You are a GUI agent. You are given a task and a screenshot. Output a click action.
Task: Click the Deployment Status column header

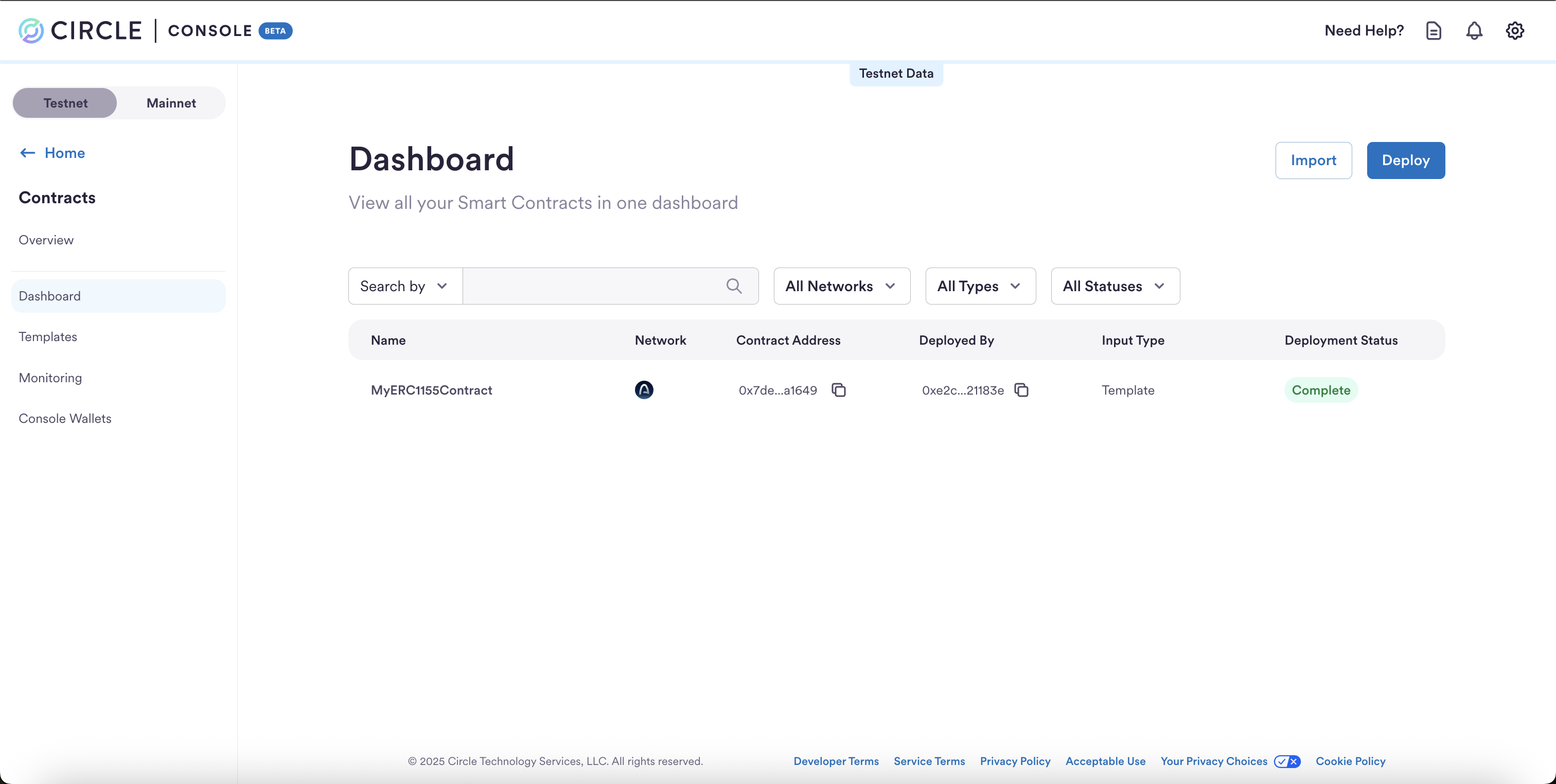1341,340
